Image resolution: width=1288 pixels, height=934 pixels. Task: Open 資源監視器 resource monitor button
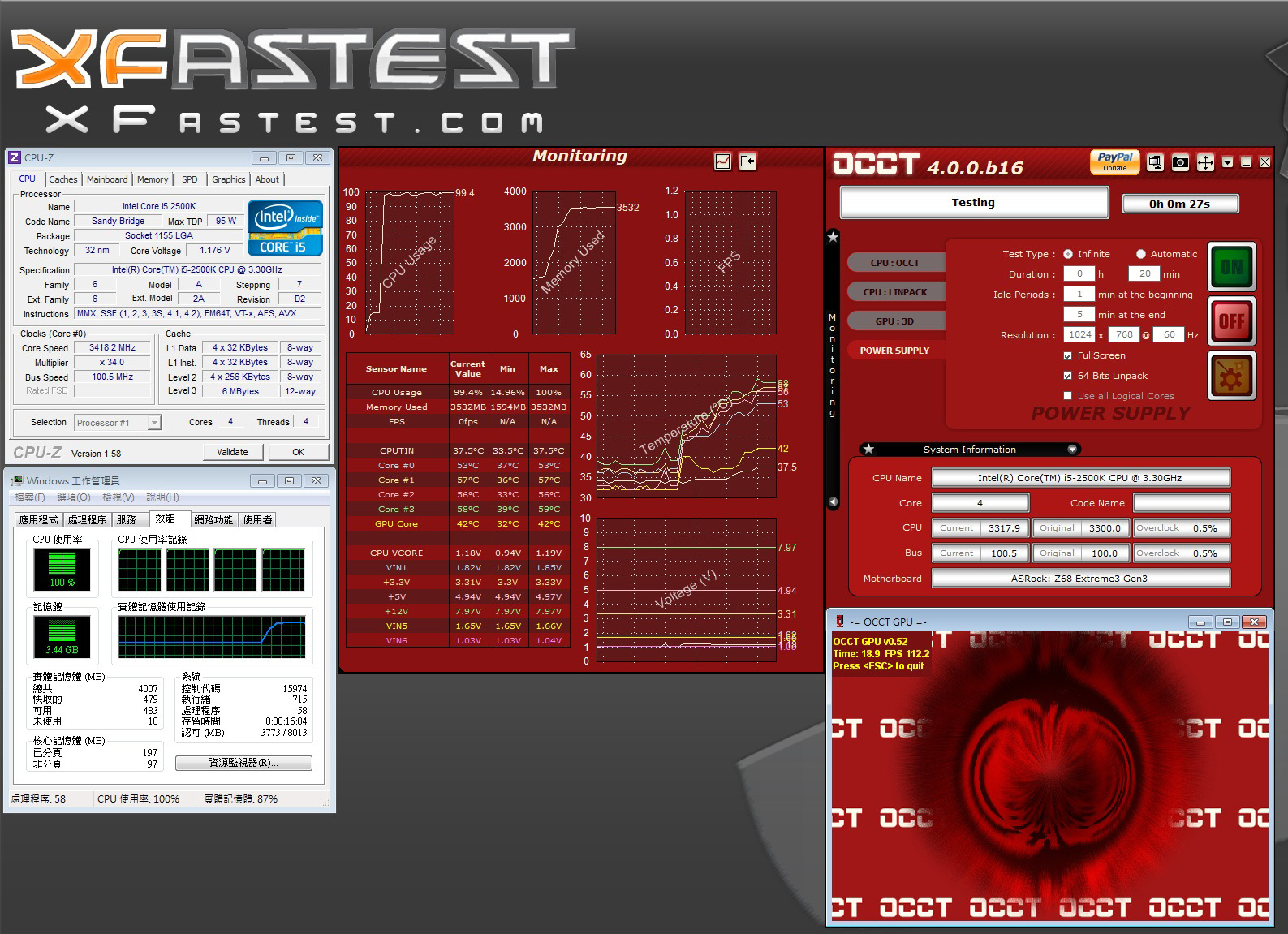point(243,763)
